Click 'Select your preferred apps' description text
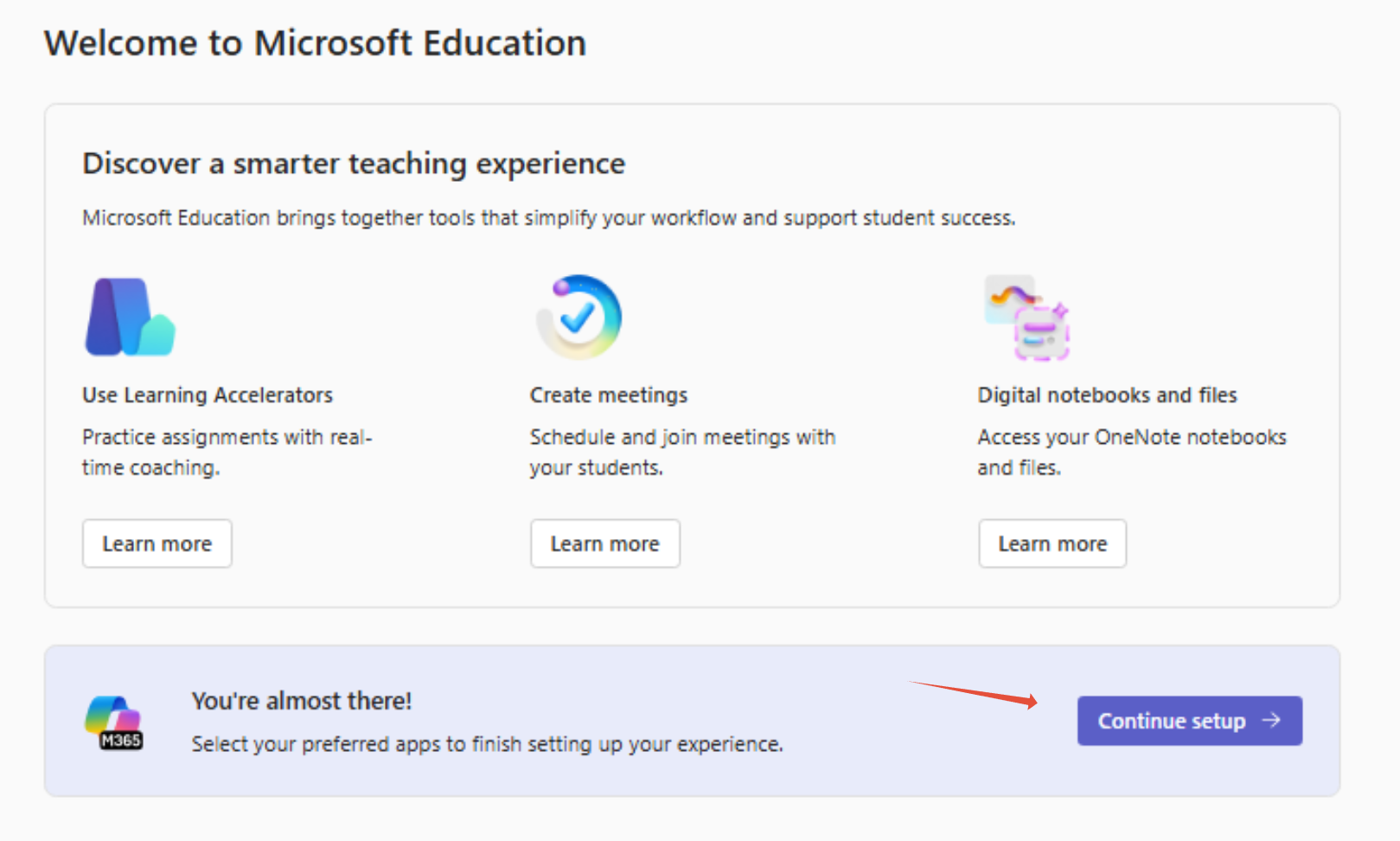Image resolution: width=1400 pixels, height=841 pixels. coord(488,744)
